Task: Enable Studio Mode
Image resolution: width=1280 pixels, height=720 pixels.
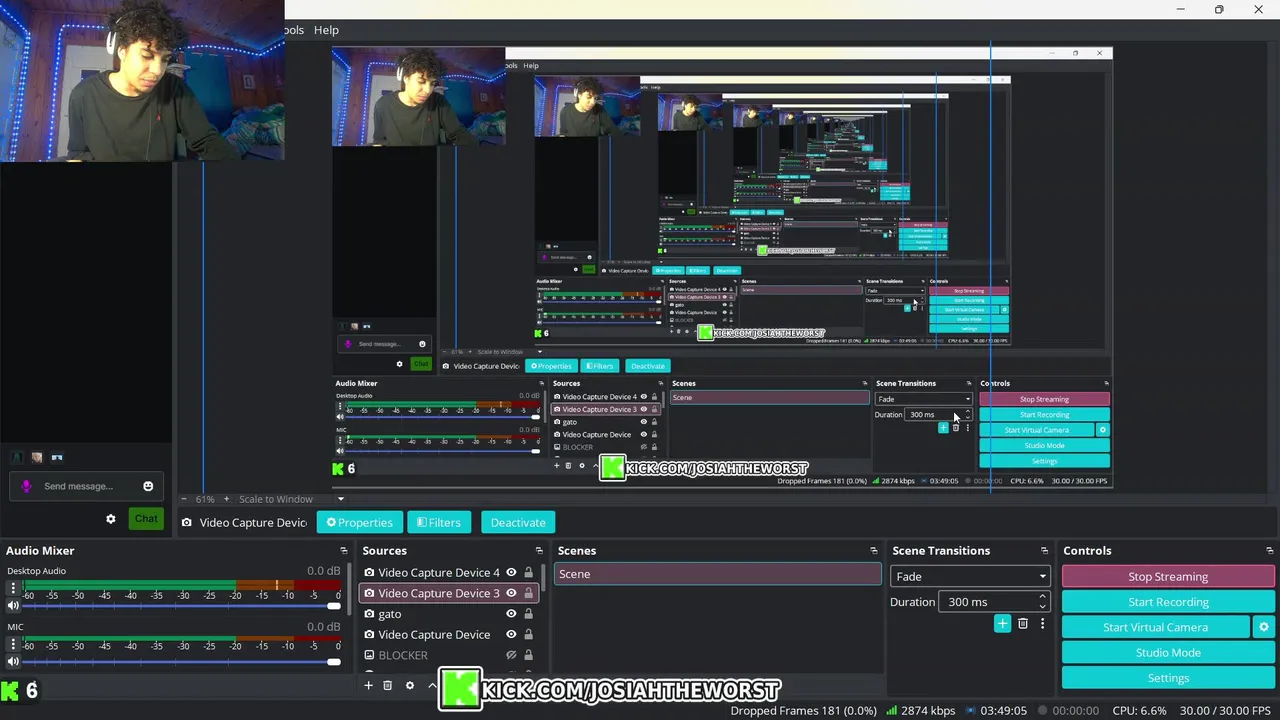Action: pos(1168,652)
